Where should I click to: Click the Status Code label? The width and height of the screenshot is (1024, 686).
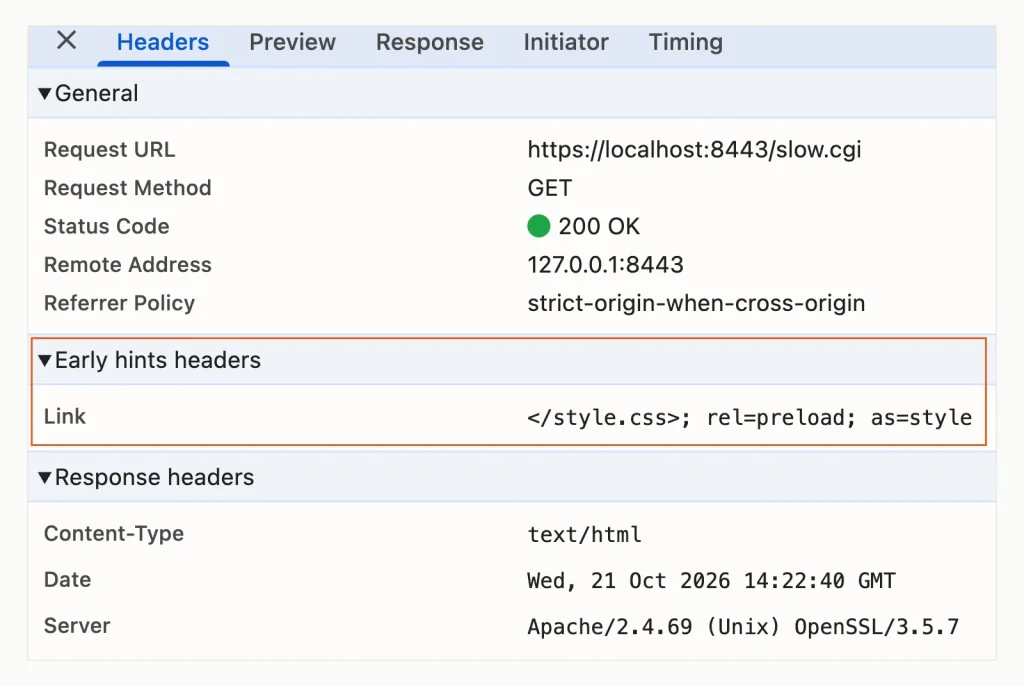106,226
